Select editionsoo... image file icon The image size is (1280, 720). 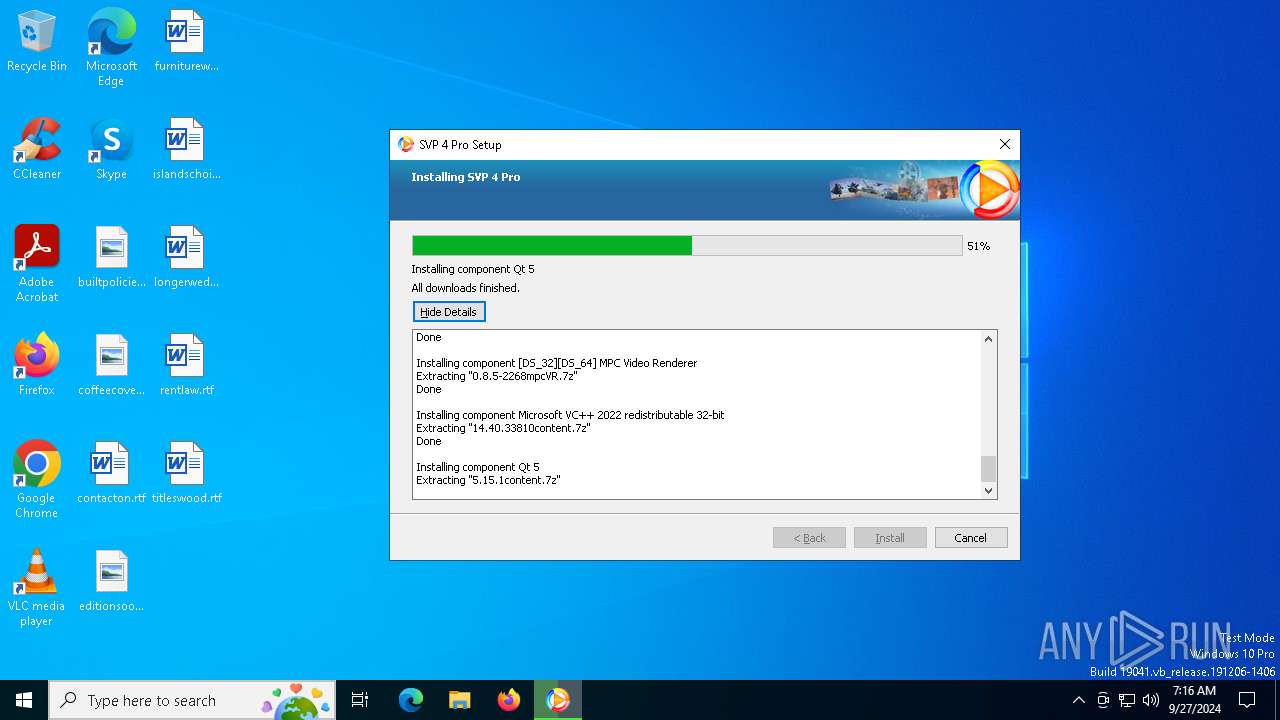click(111, 581)
